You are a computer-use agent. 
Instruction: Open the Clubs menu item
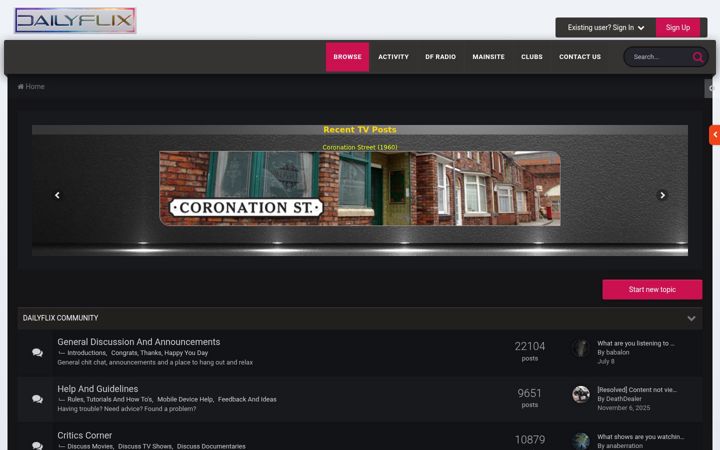532,57
